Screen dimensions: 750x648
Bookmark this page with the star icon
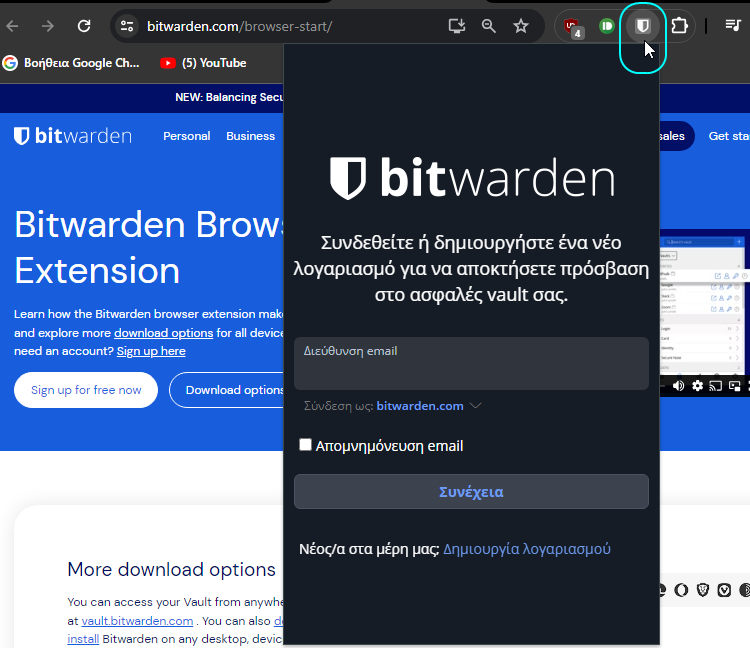521,26
